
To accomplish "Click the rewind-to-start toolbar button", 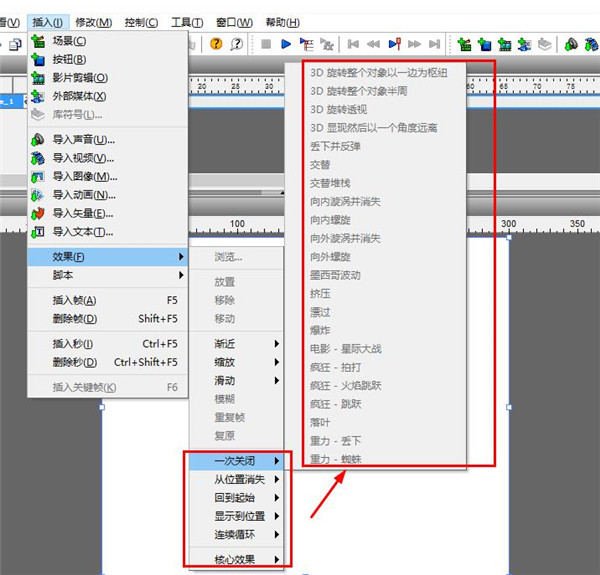I will (353, 44).
